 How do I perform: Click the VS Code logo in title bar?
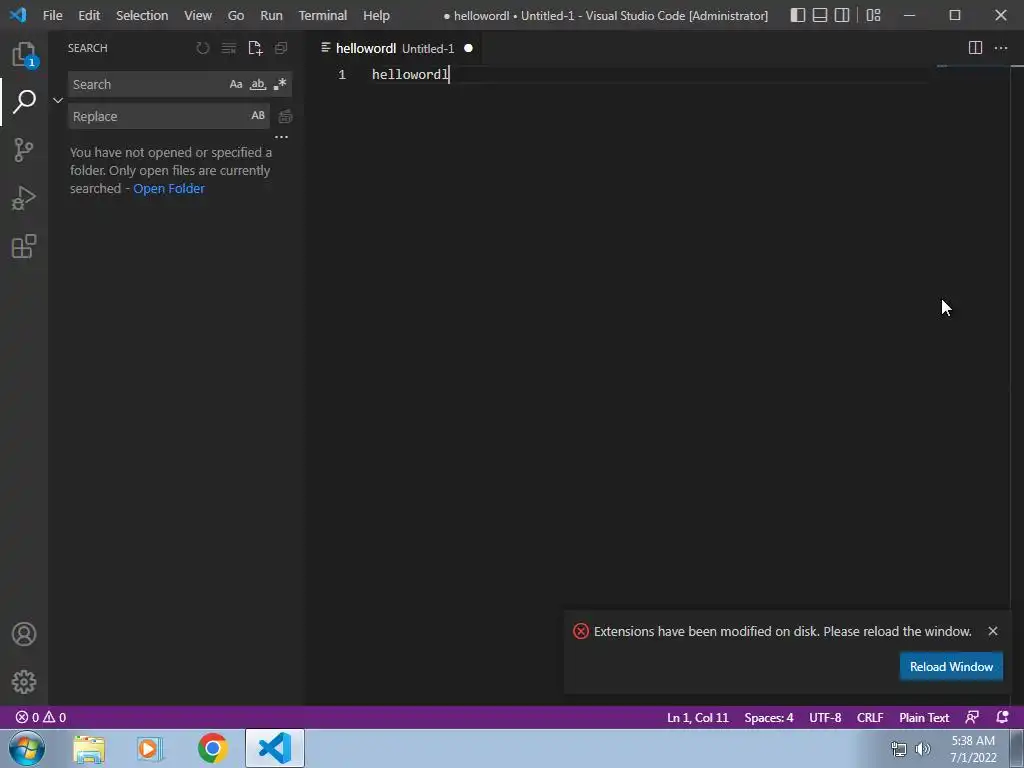pyautogui.click(x=18, y=15)
